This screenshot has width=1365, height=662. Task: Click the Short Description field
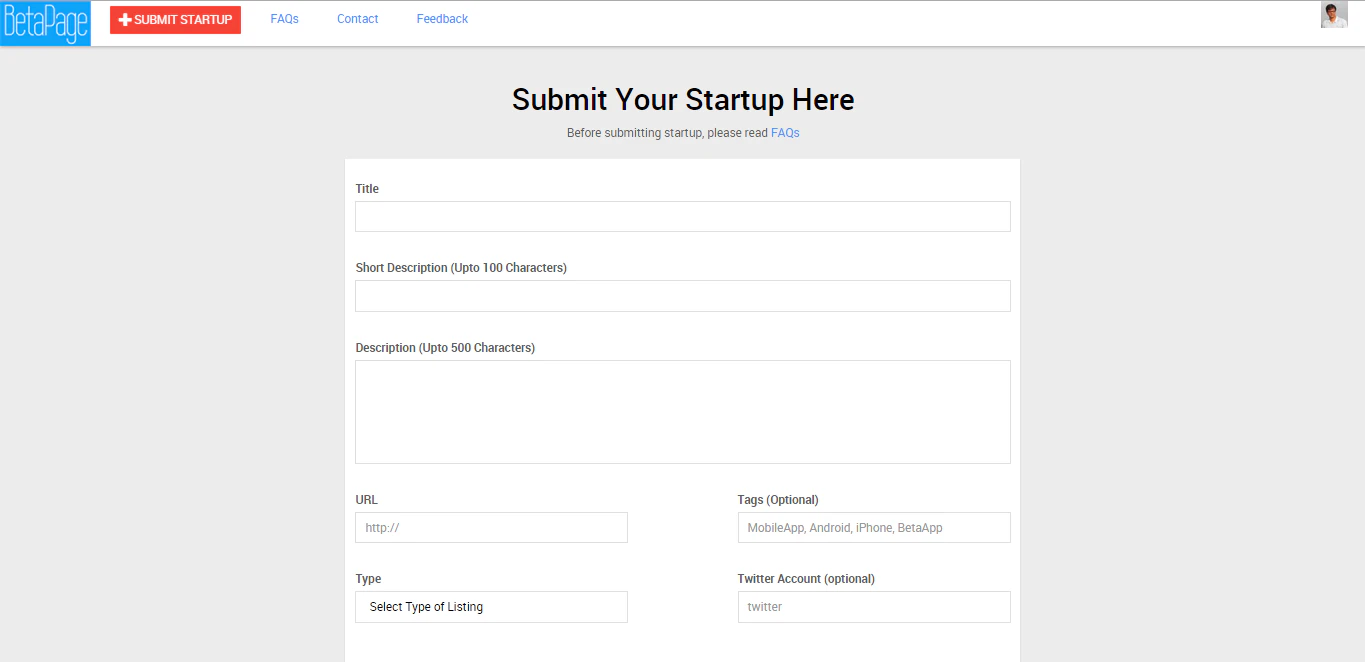point(682,295)
